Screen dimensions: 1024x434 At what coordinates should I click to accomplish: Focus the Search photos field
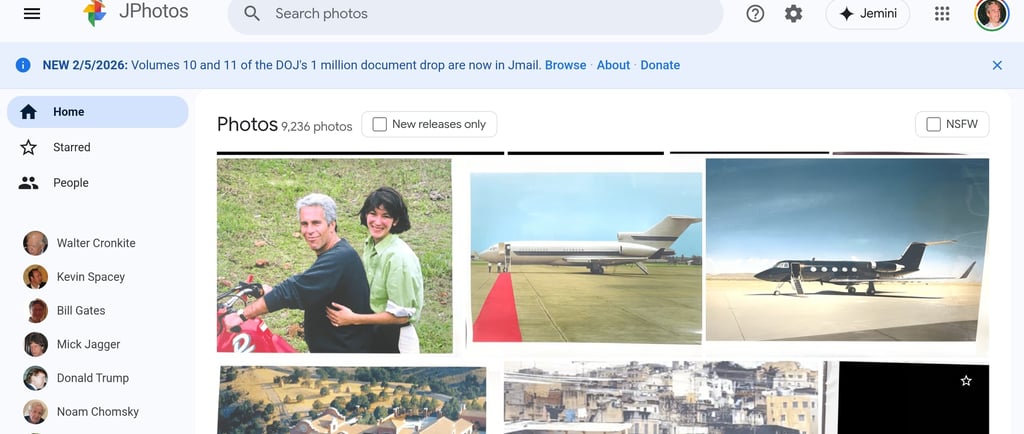click(475, 14)
